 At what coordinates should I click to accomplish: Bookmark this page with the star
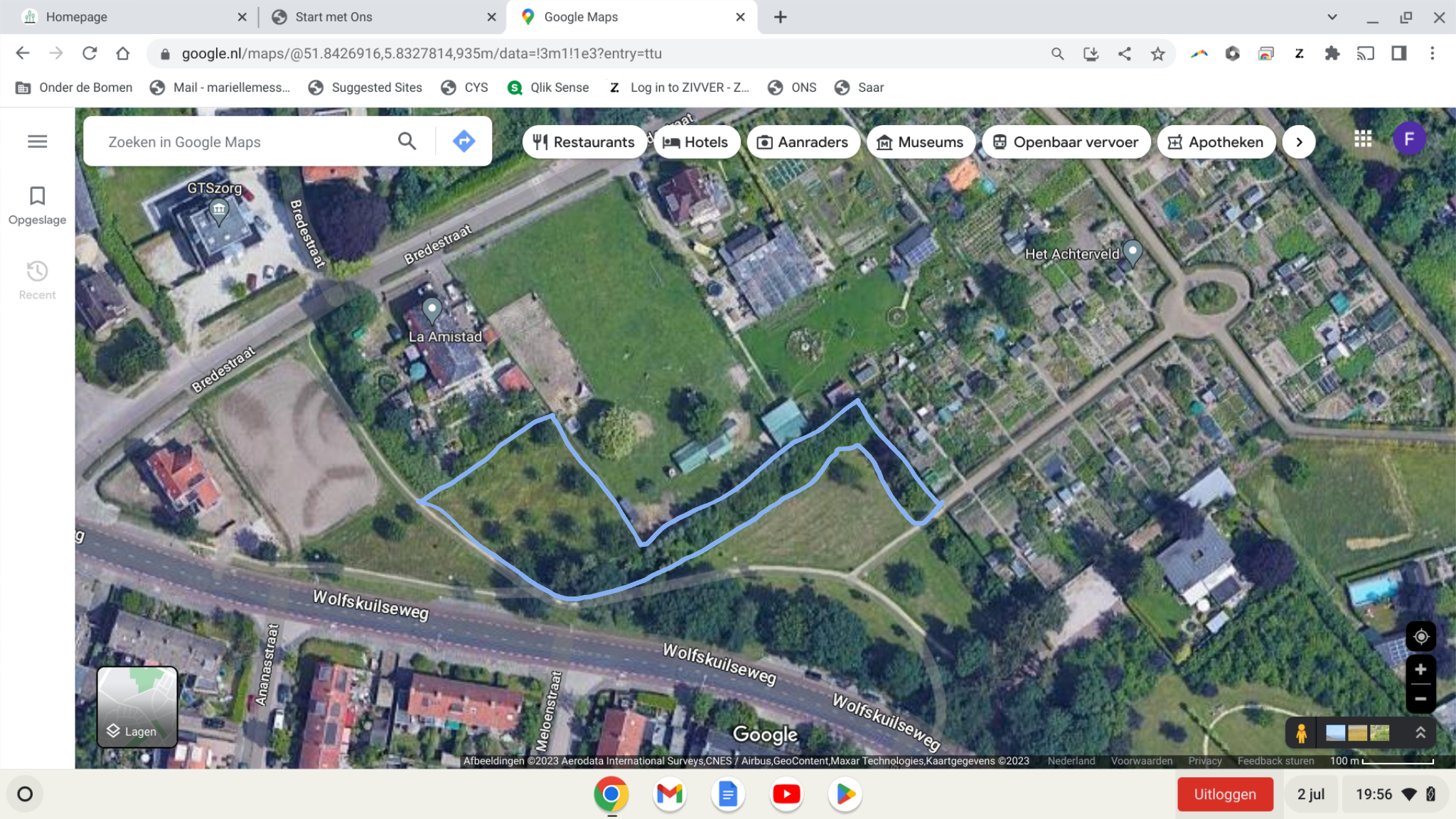point(1158,53)
